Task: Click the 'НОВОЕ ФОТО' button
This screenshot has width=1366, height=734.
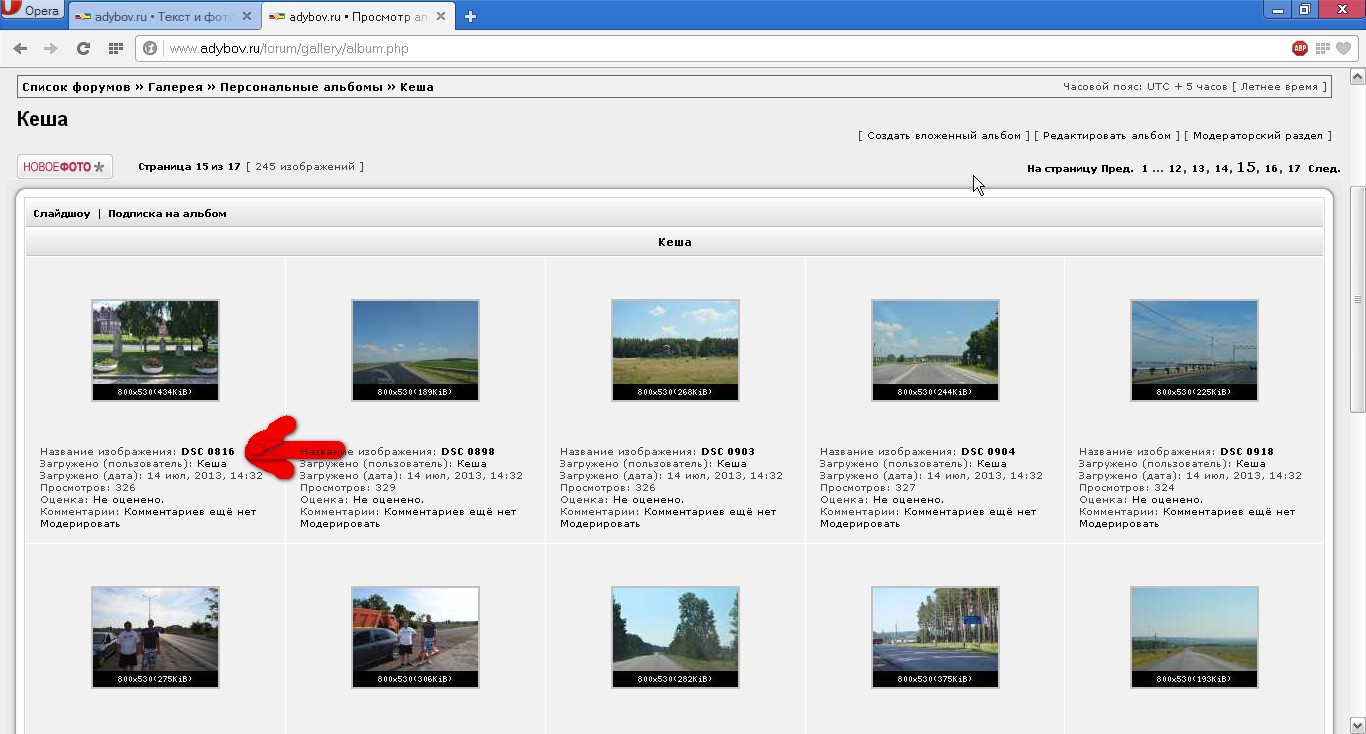Action: tap(65, 167)
